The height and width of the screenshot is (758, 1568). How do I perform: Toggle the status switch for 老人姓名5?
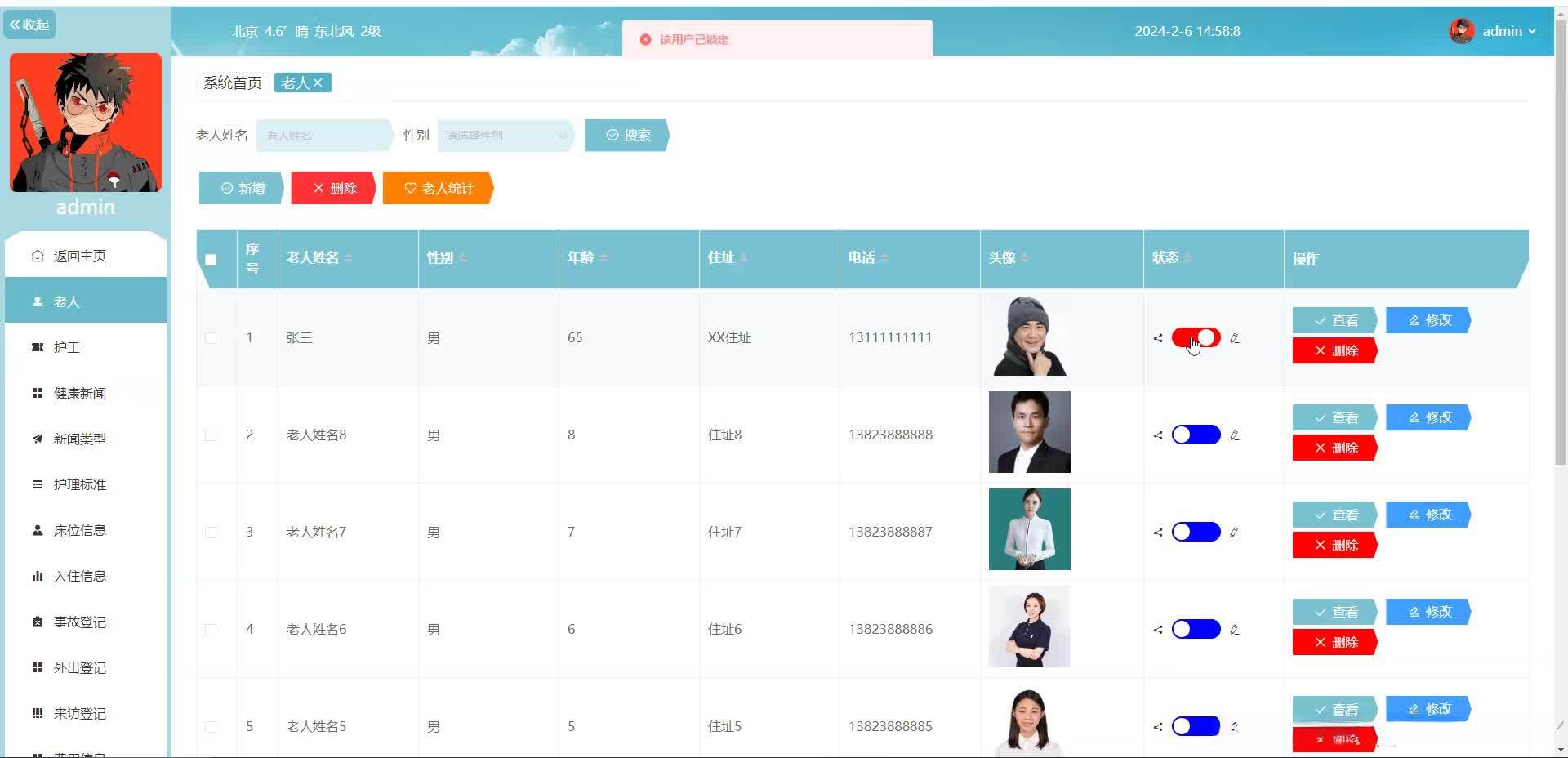tap(1196, 726)
